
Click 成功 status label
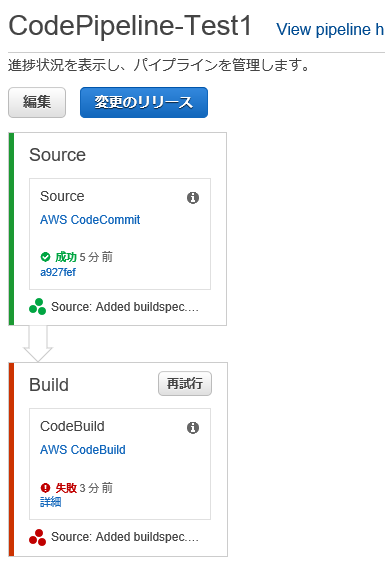click(x=66, y=257)
